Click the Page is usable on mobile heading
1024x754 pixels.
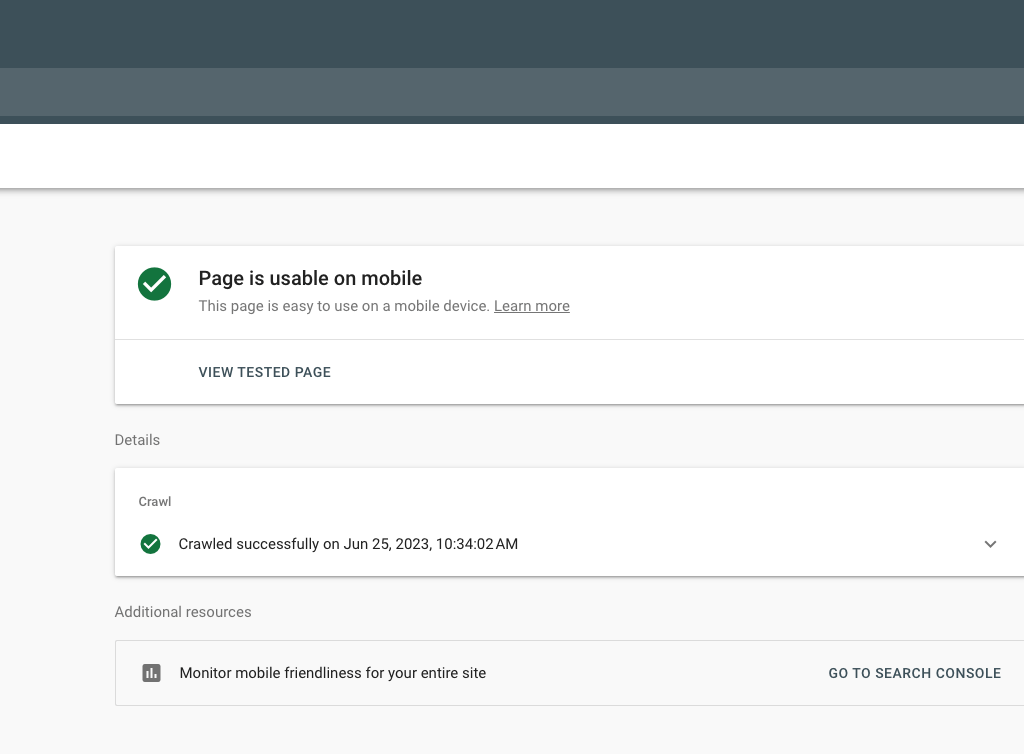[x=310, y=278]
